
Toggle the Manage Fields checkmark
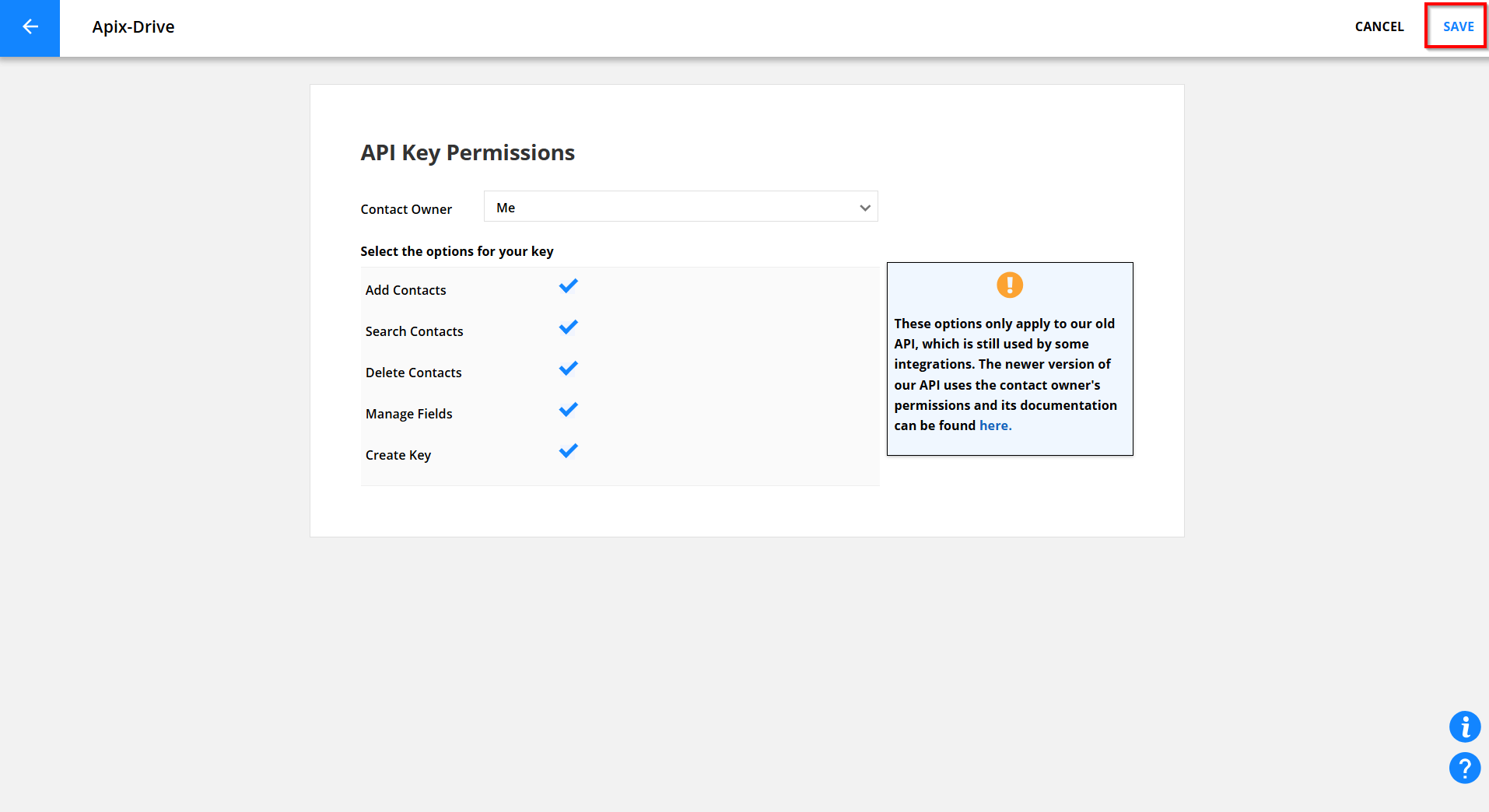[568, 410]
